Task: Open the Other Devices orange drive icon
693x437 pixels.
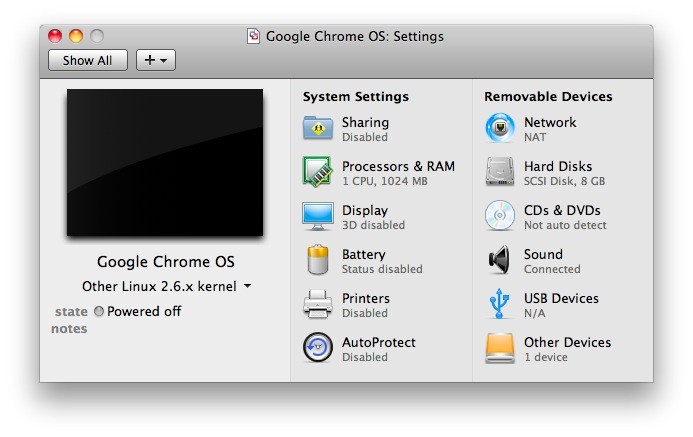Action: pyautogui.click(x=500, y=348)
